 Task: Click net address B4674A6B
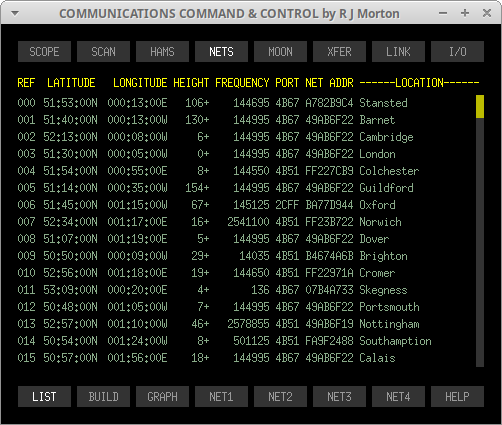point(329,256)
